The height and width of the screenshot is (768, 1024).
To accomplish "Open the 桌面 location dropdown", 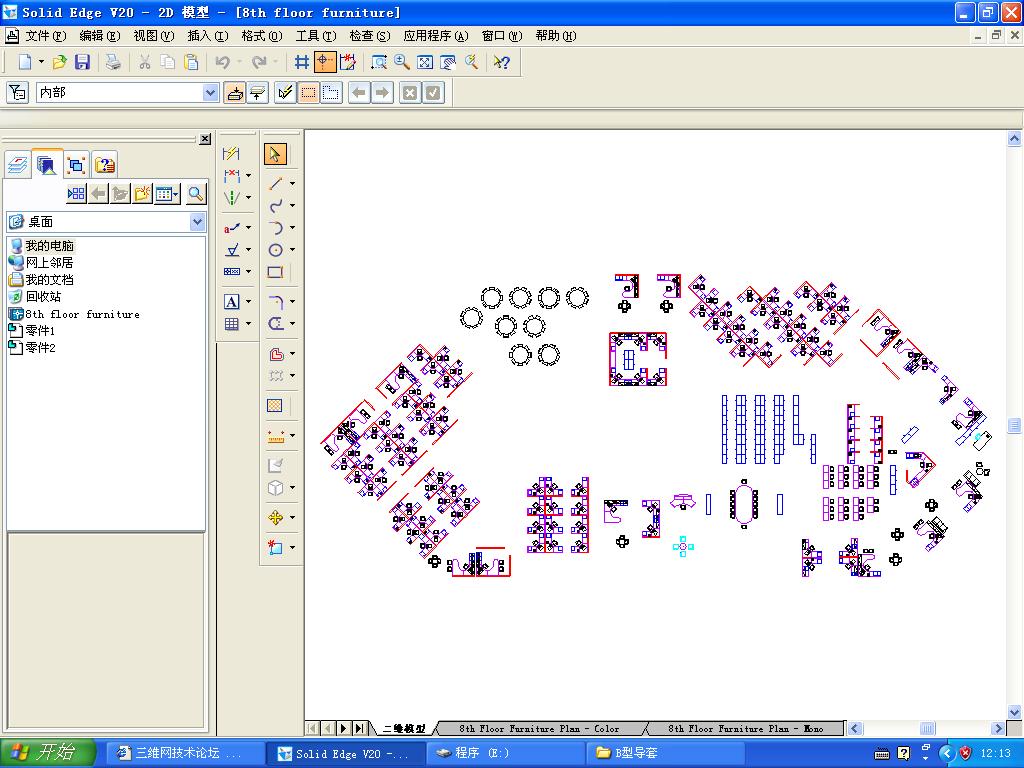I will [x=197, y=223].
